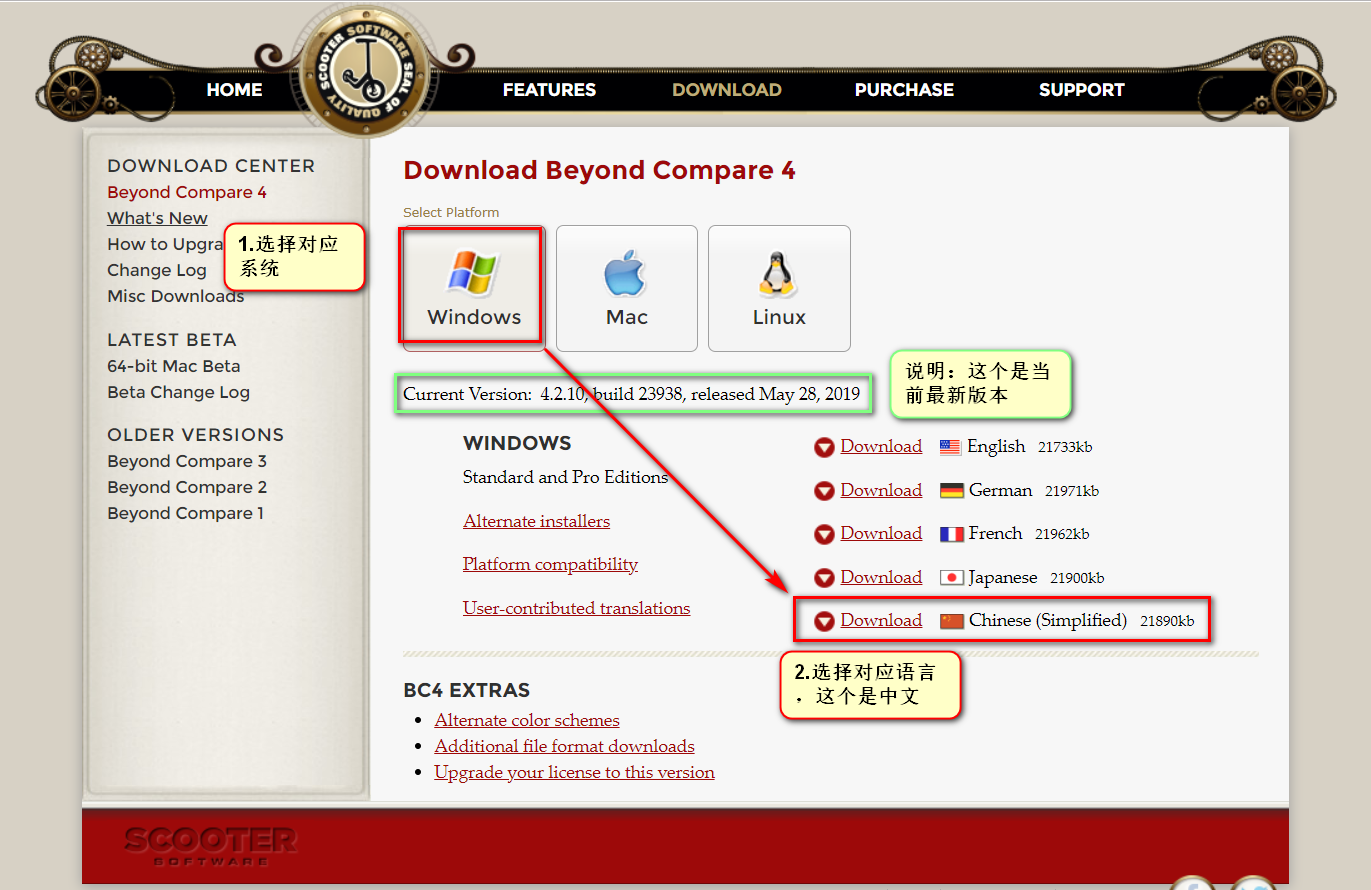This screenshot has width=1371, height=890.
Task: Open the 64-bit Mac Beta link
Action: (x=174, y=366)
